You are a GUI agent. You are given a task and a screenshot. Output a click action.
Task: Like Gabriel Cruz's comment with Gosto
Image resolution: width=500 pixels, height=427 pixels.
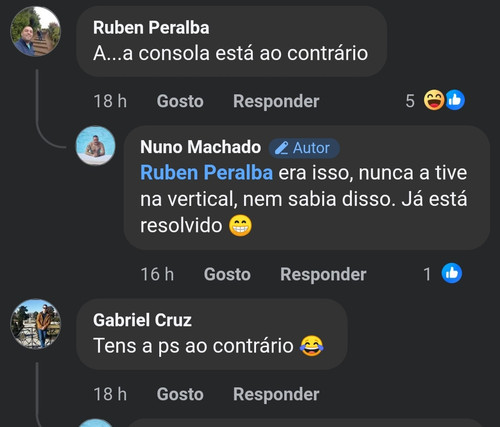pos(180,394)
